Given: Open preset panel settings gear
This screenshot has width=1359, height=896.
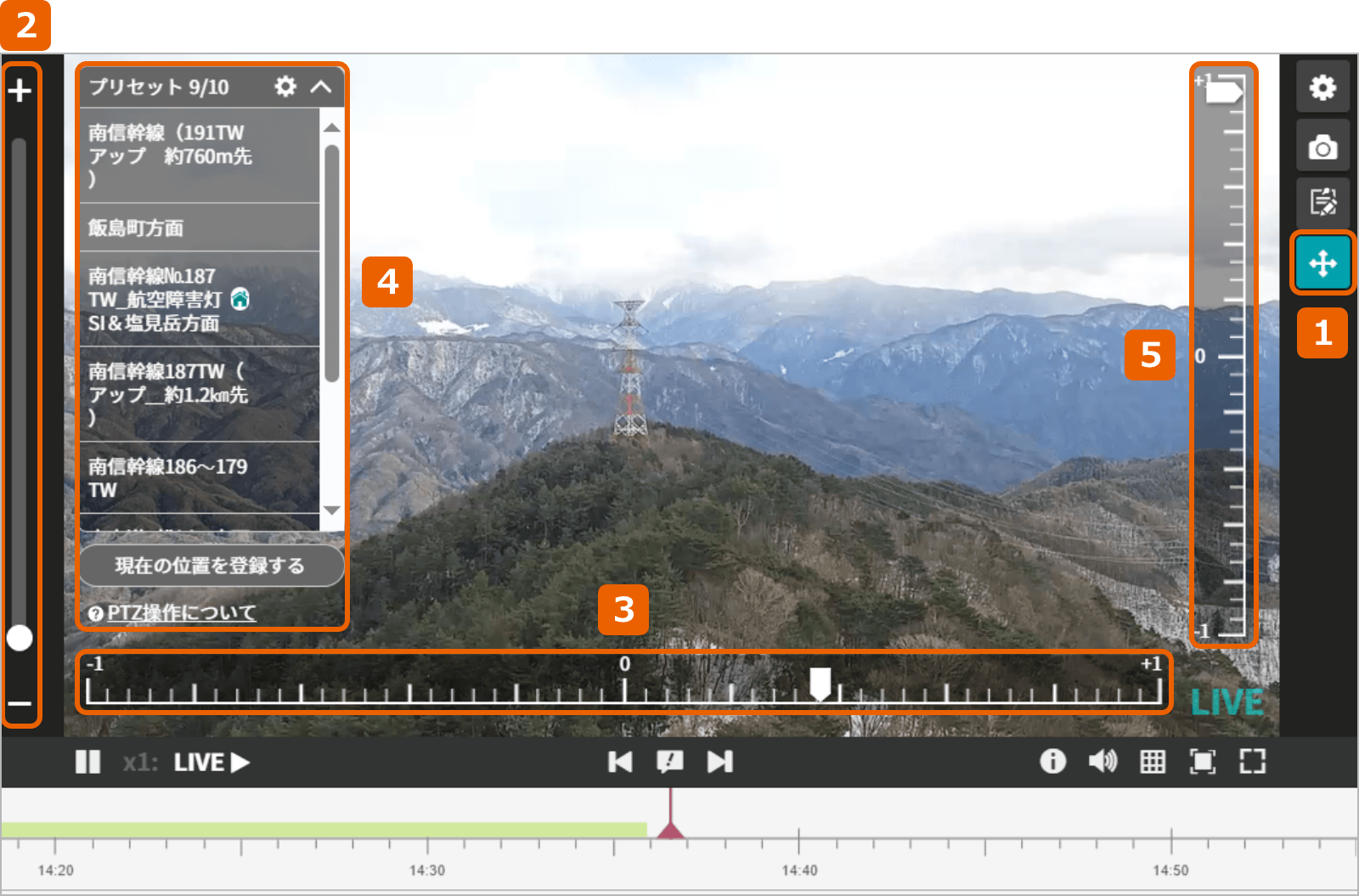Looking at the screenshot, I should click(285, 87).
